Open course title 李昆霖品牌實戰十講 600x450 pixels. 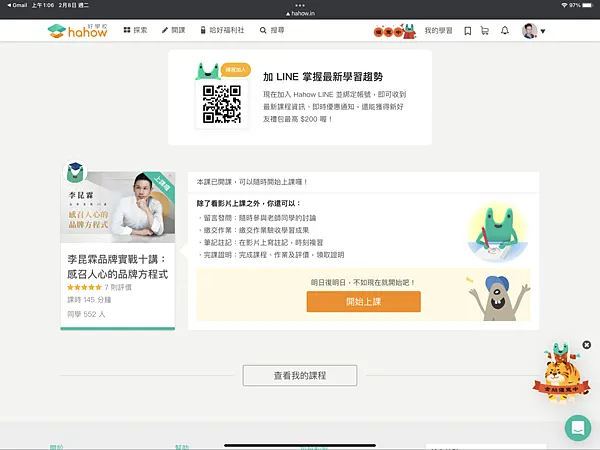117,267
